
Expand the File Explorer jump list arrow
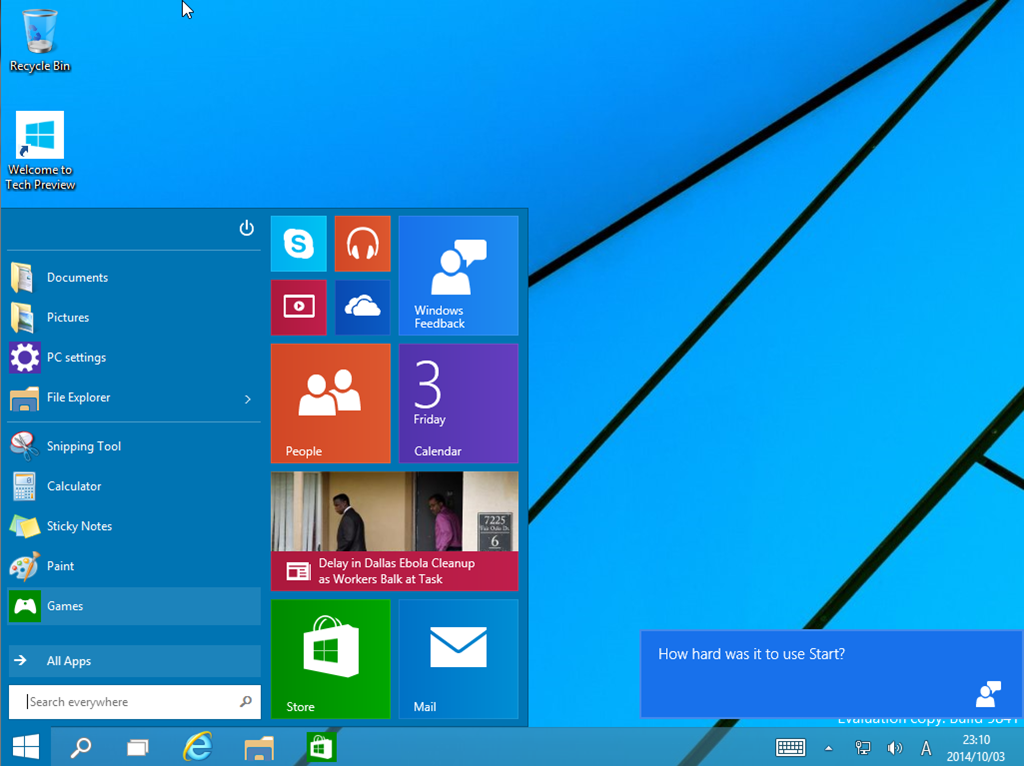[248, 398]
